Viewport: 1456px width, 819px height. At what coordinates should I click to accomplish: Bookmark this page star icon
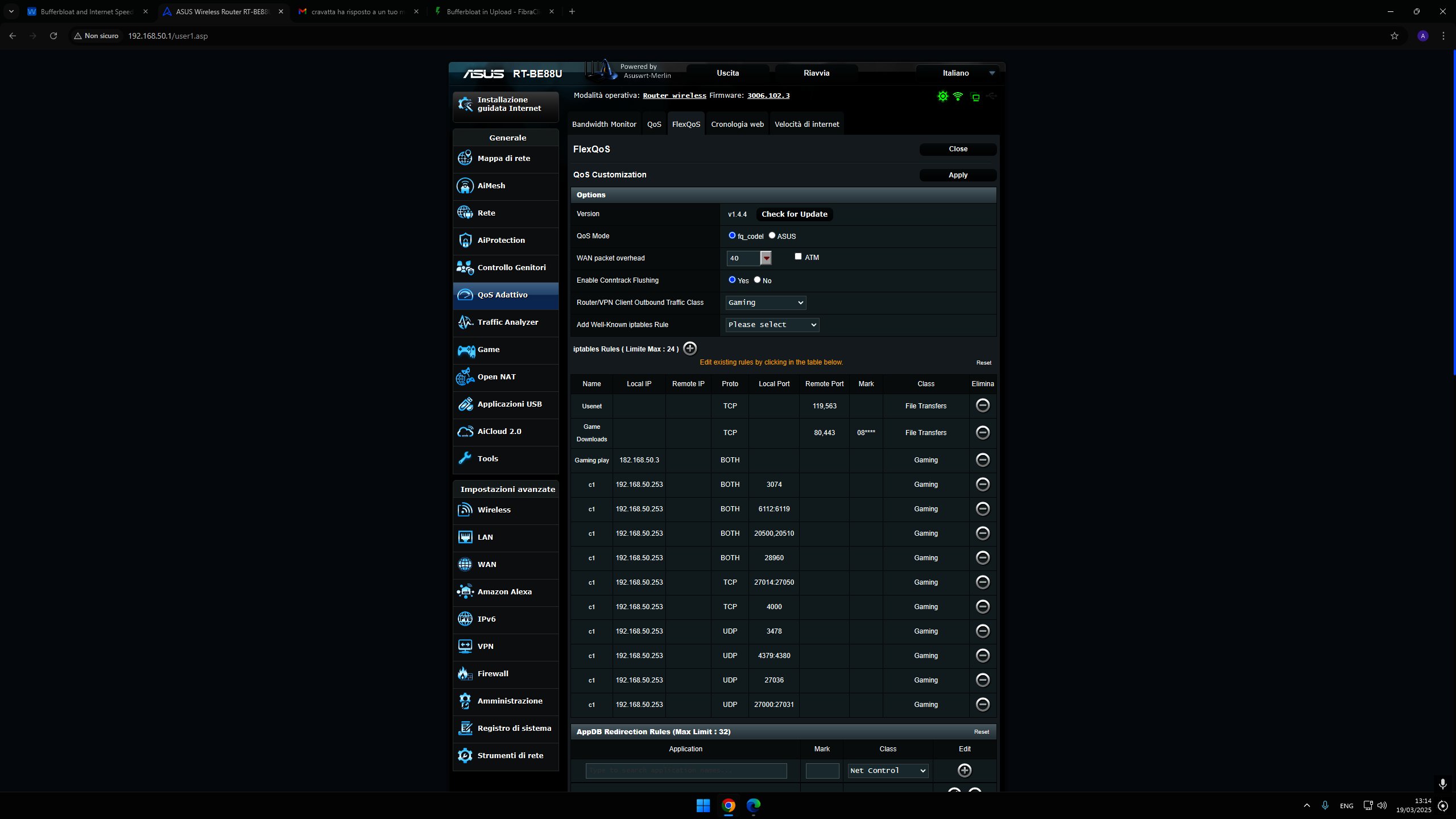click(x=1394, y=36)
